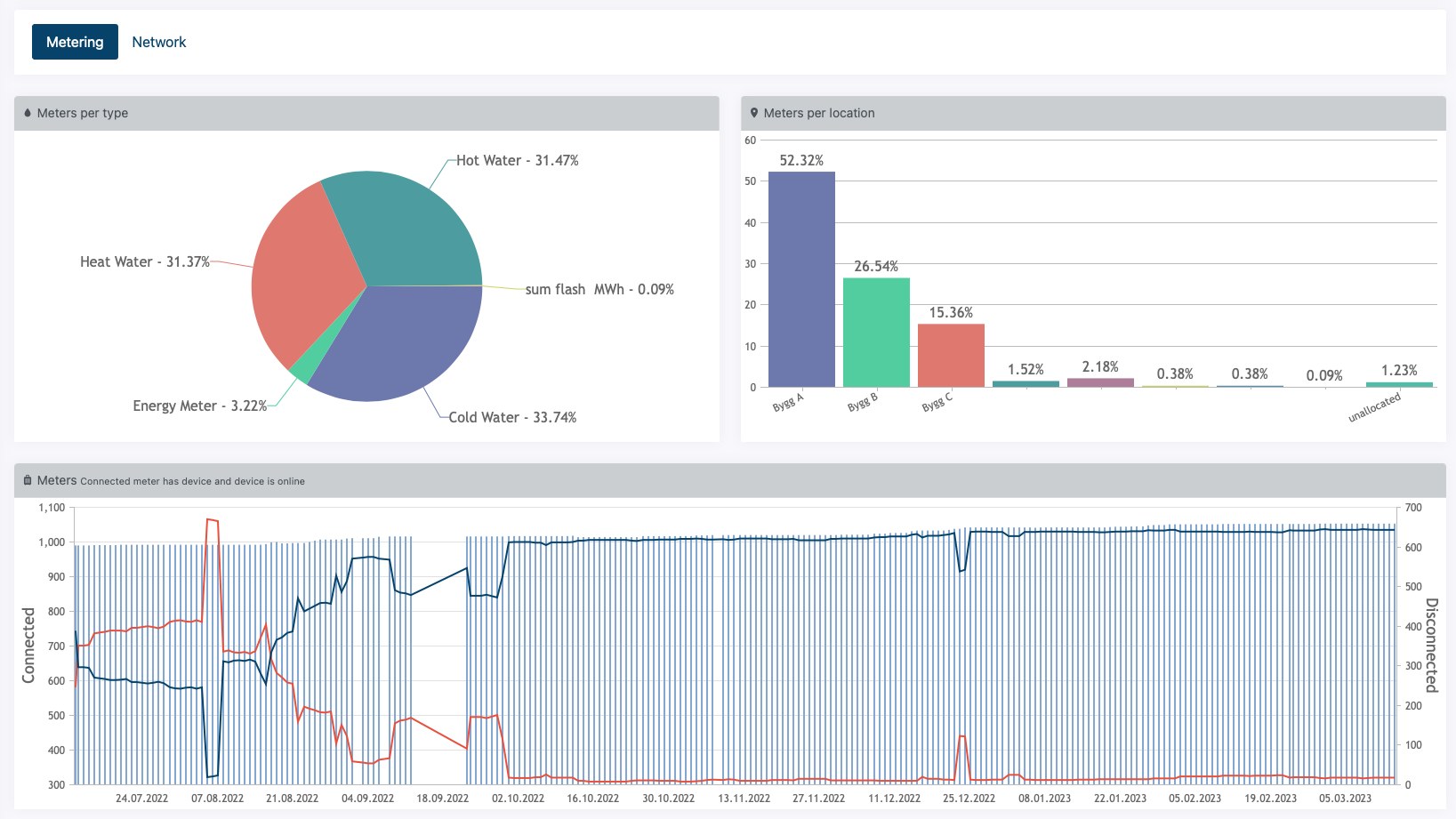Click the 15.36% value label
The image size is (1456, 819).
(951, 312)
